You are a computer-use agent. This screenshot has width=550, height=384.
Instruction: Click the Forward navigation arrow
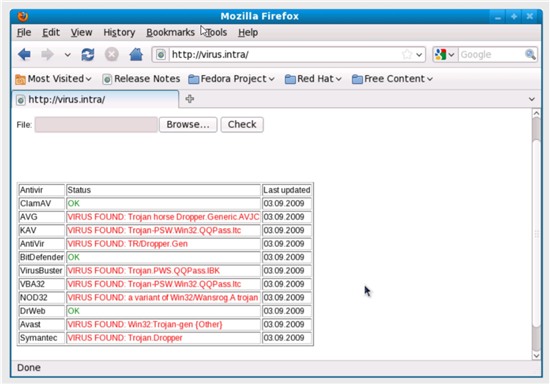48,55
